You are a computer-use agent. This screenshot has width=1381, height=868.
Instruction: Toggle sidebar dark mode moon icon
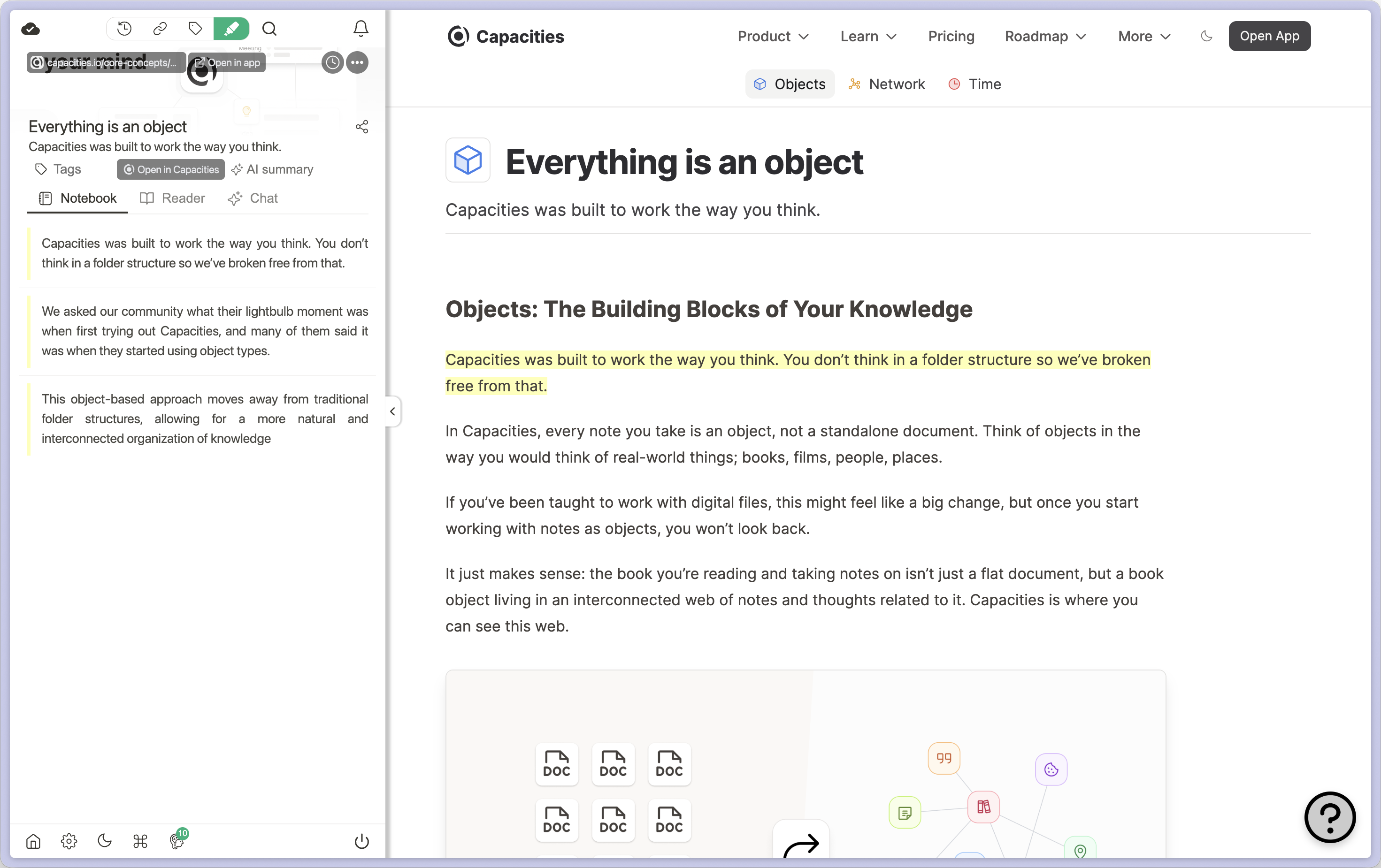[x=104, y=841]
